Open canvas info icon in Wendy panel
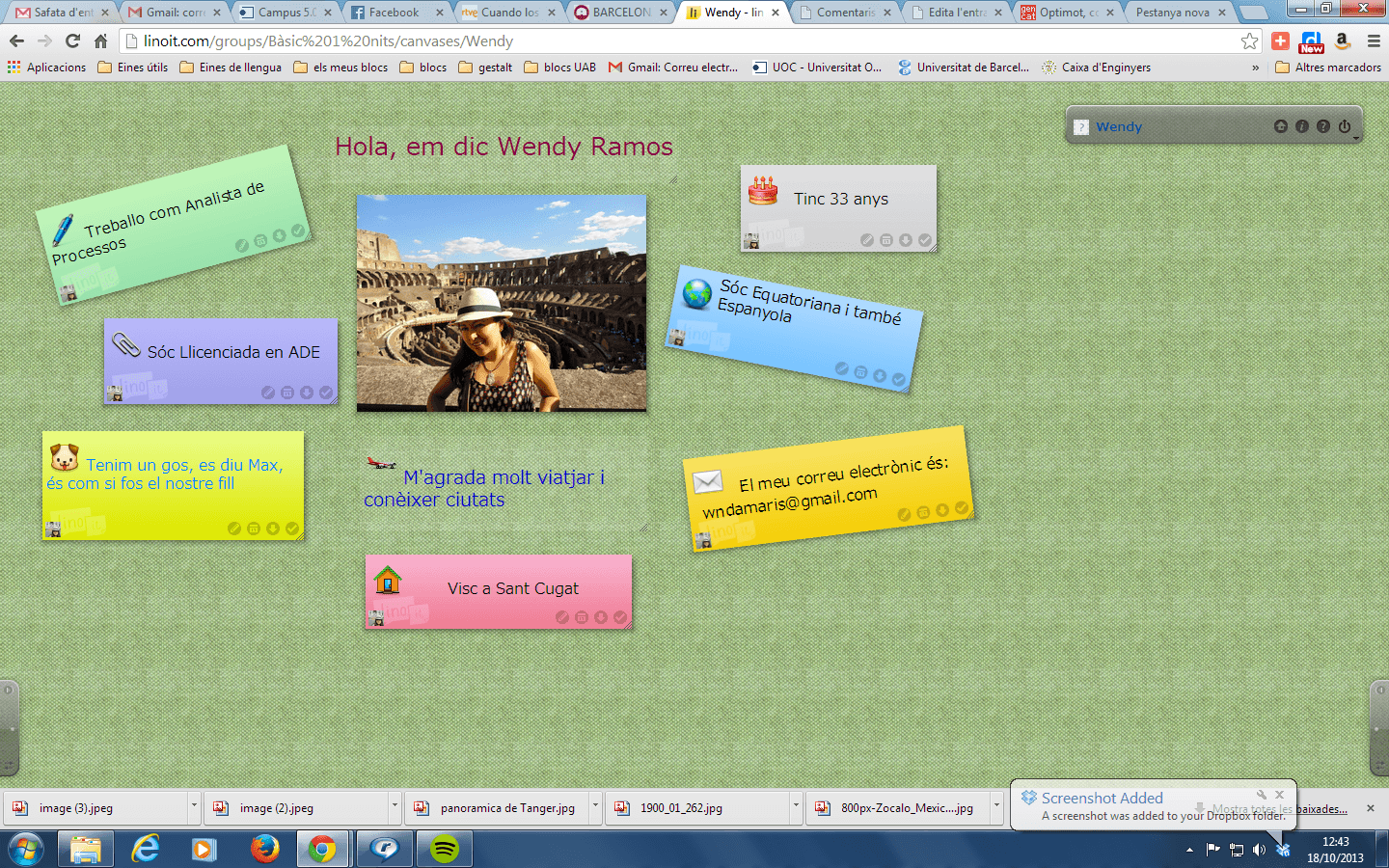This screenshot has height=868, width=1389. pyautogui.click(x=1302, y=126)
